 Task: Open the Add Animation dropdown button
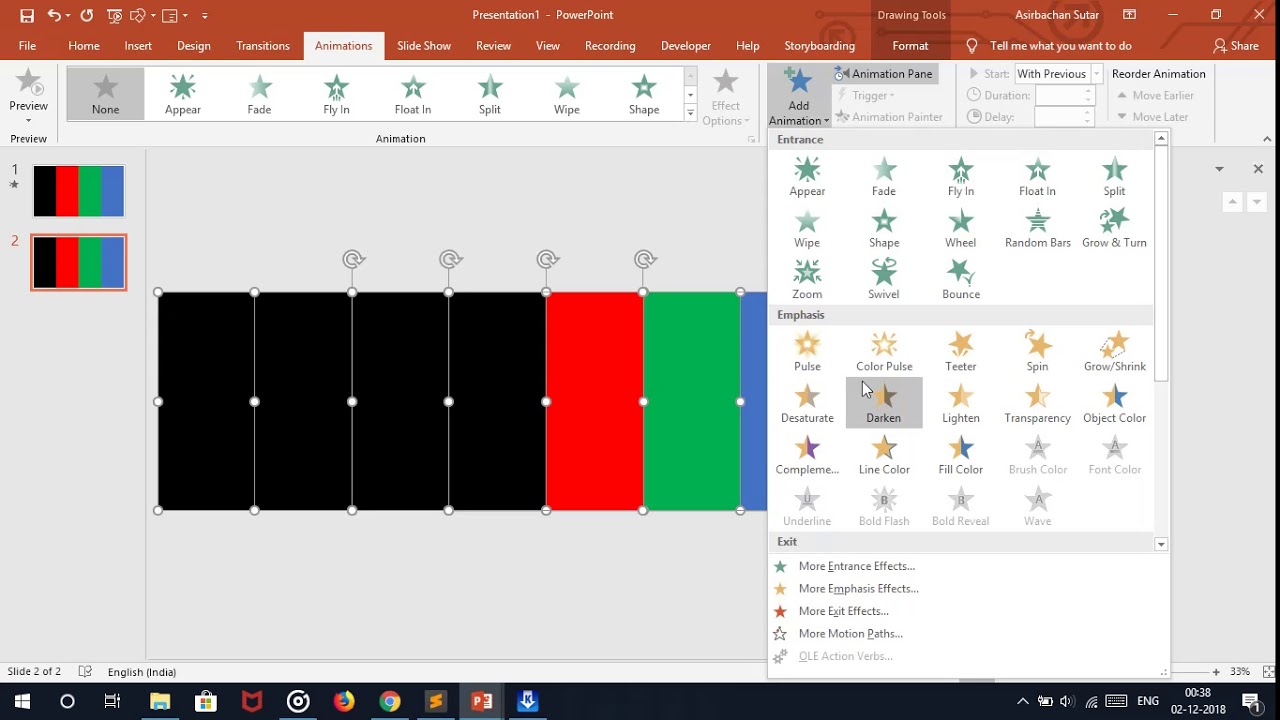tap(799, 97)
